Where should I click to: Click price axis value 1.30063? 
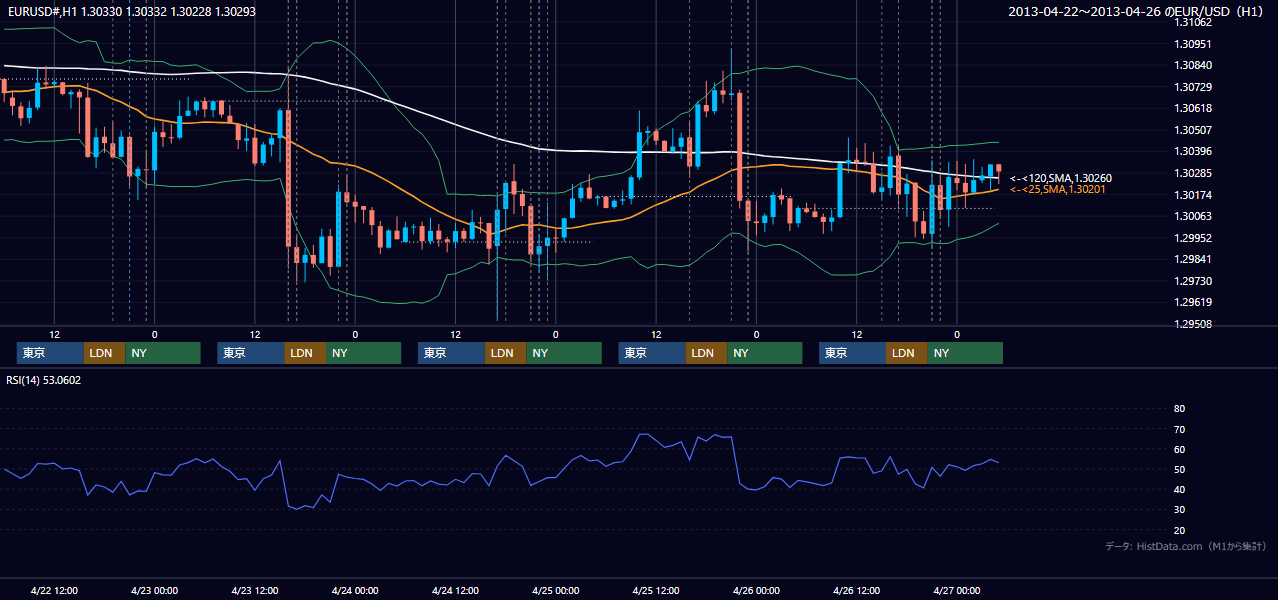coord(1193,216)
